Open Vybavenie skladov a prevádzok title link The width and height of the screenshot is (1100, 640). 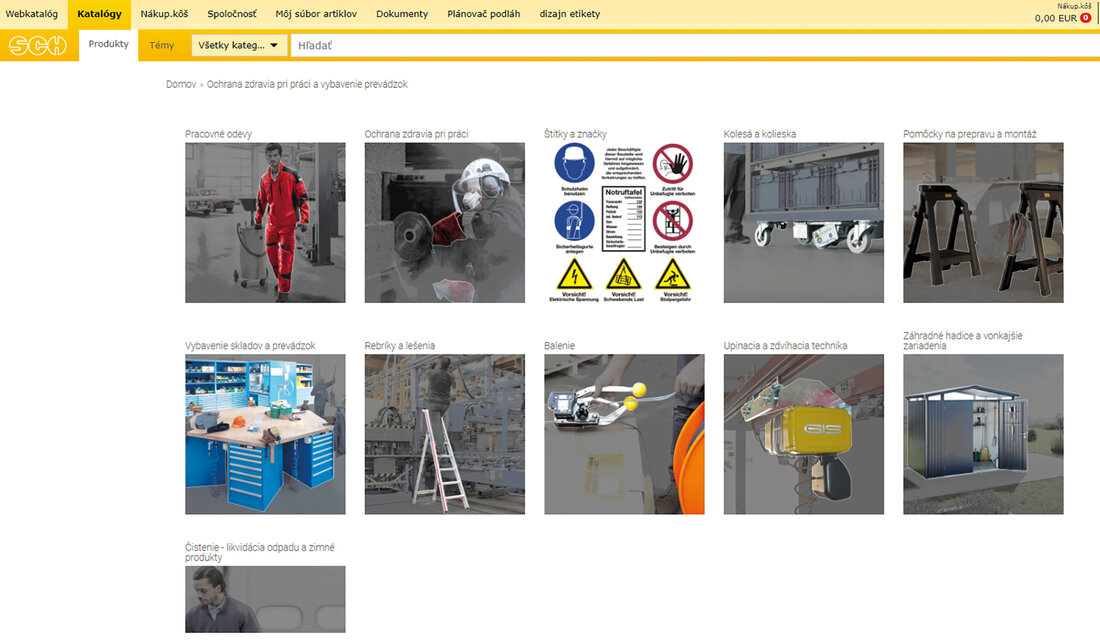point(250,346)
